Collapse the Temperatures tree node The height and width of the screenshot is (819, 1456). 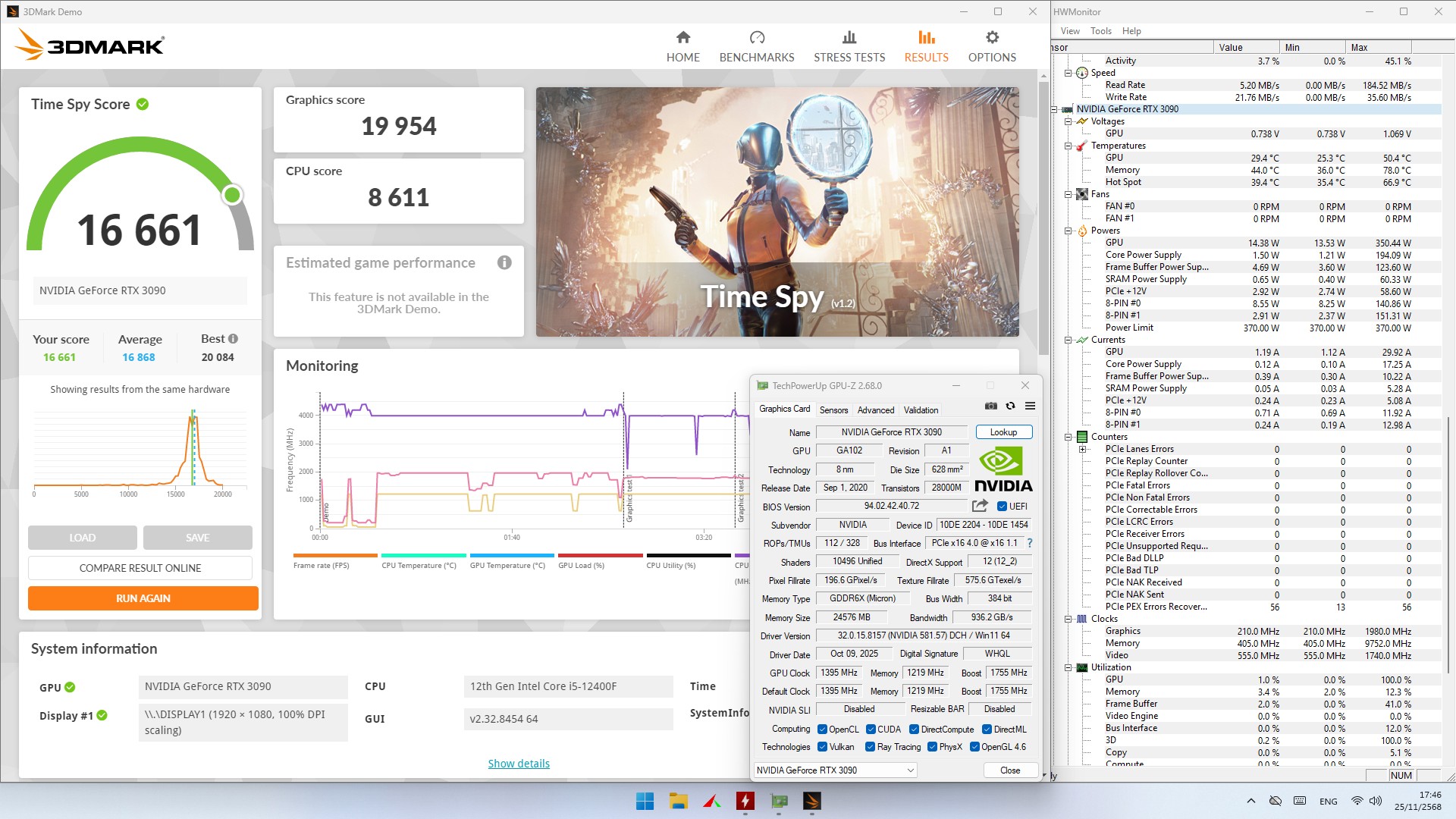[1068, 146]
